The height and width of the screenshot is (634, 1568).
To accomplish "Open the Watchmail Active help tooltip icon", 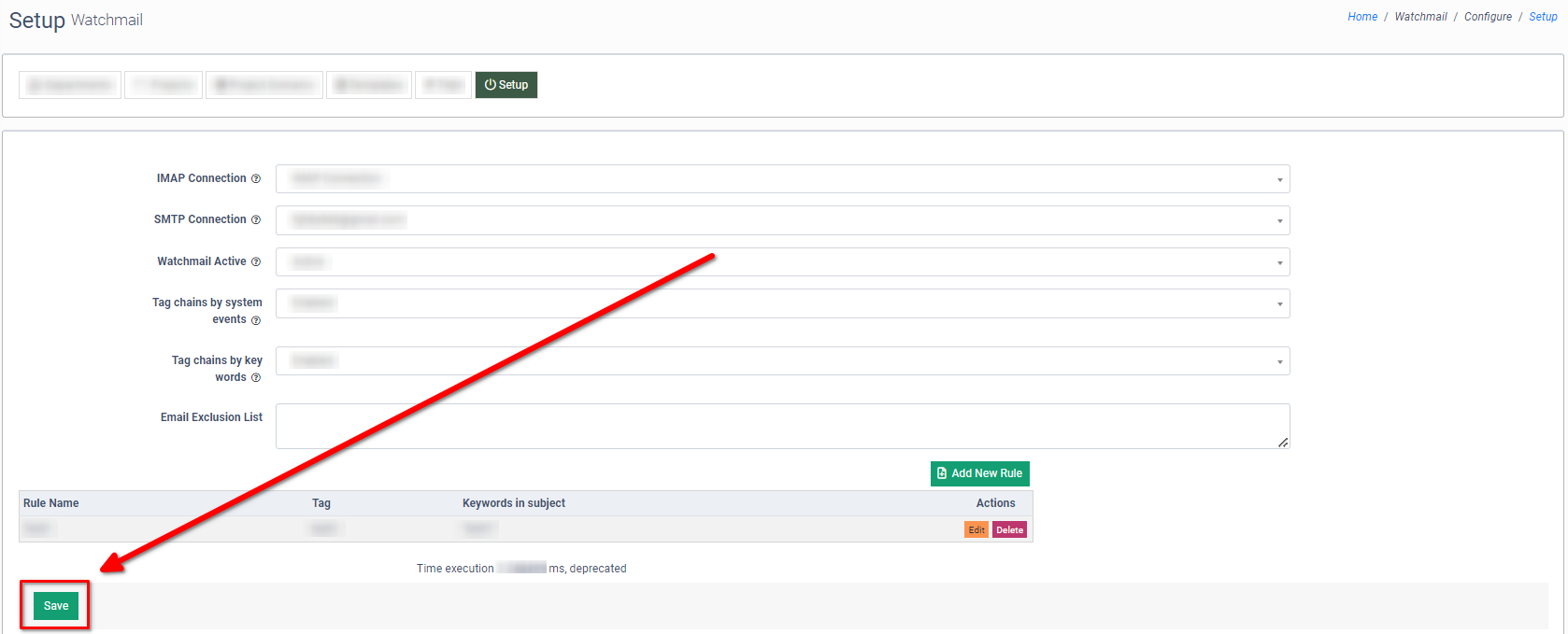I will click(256, 262).
